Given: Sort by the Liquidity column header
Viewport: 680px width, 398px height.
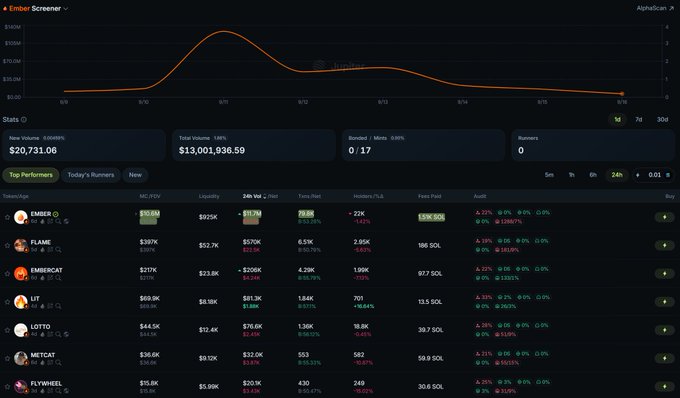Looking at the screenshot, I should tap(209, 196).
